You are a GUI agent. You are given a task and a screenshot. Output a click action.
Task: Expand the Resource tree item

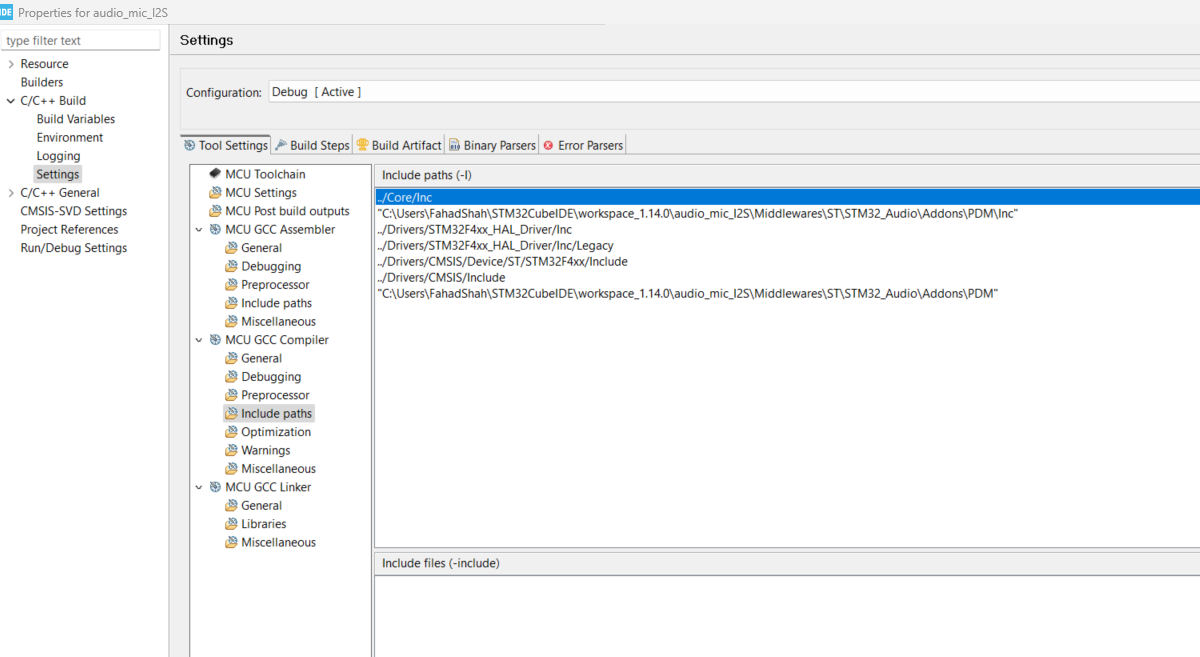[9, 63]
